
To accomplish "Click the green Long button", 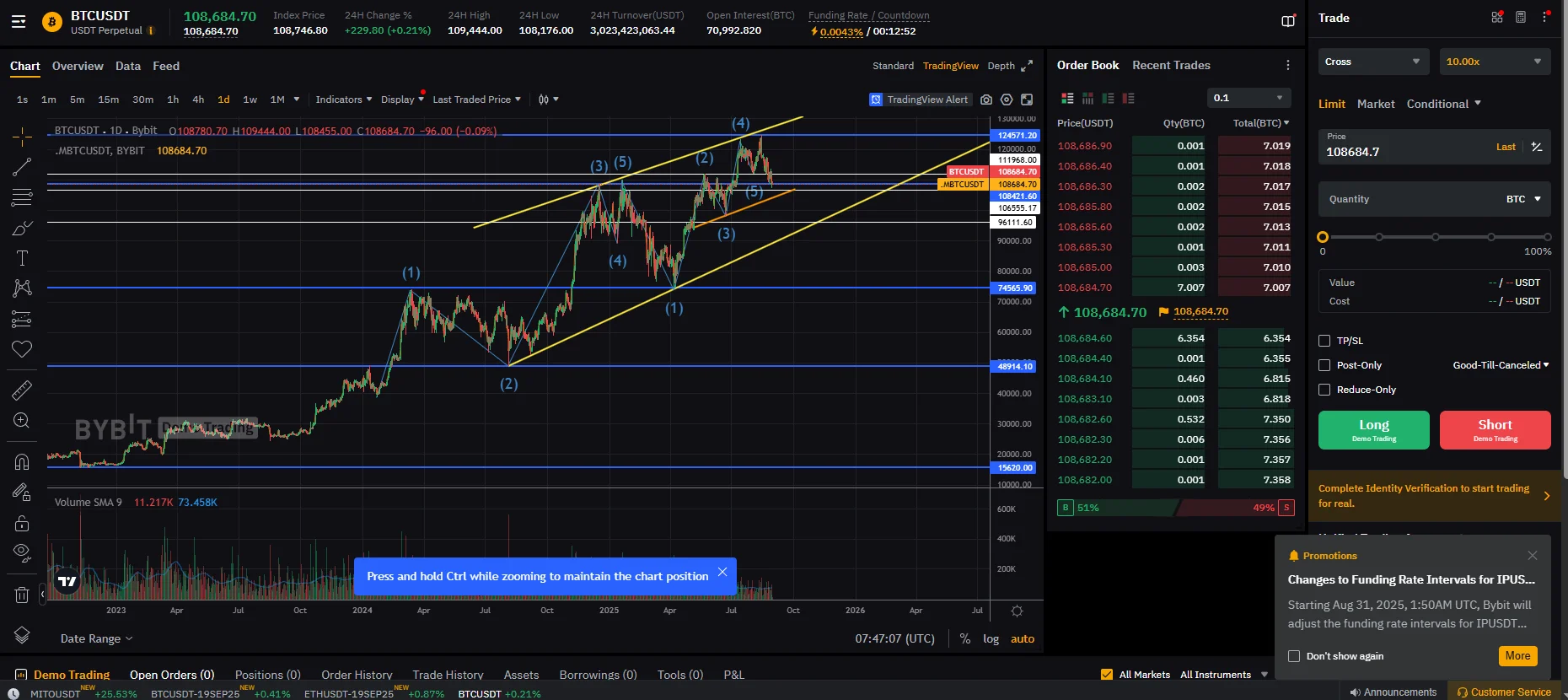I will click(x=1374, y=430).
